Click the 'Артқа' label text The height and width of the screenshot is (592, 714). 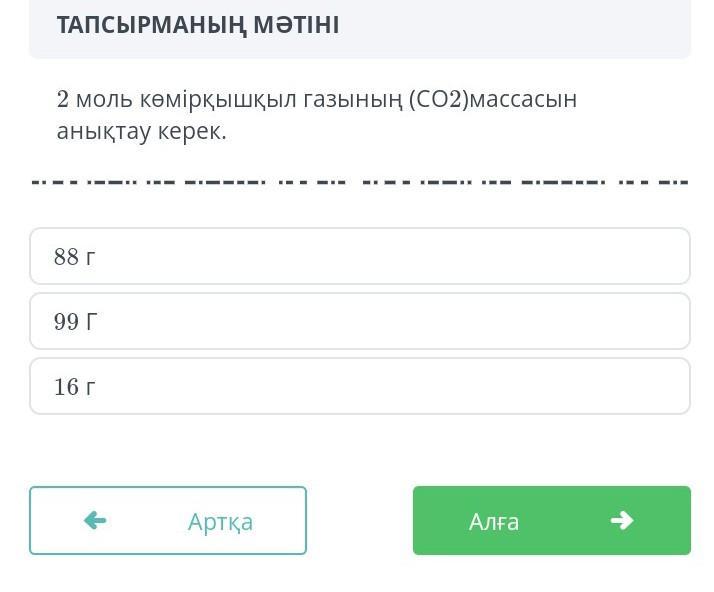(220, 521)
